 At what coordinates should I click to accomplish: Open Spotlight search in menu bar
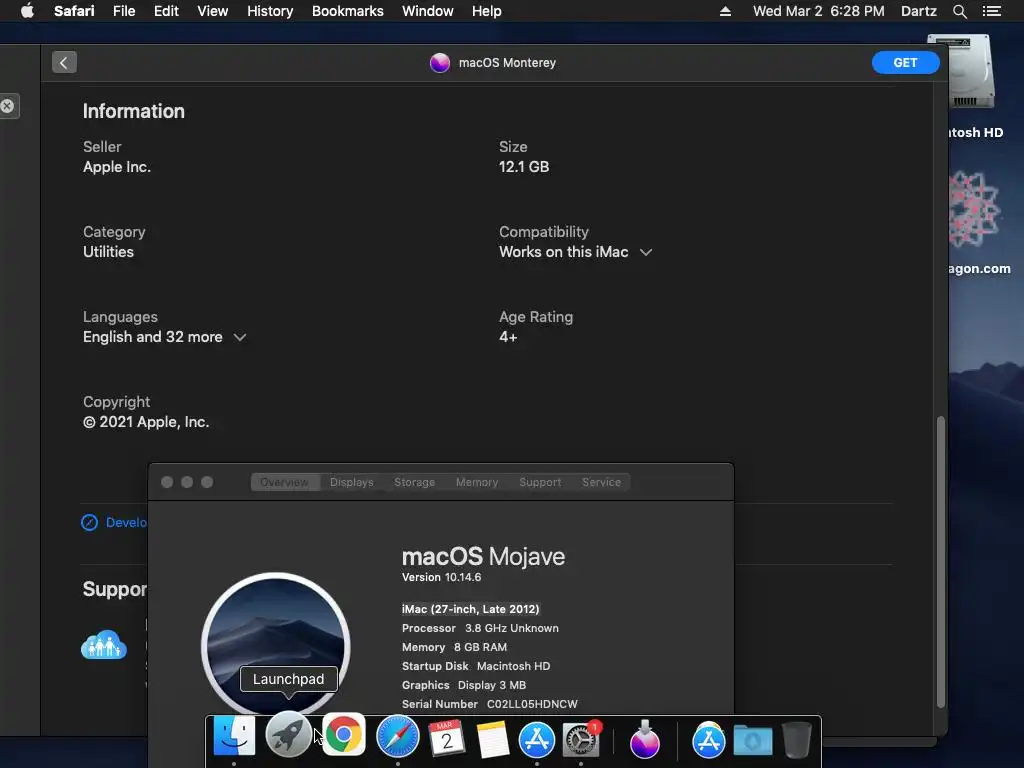tap(959, 11)
